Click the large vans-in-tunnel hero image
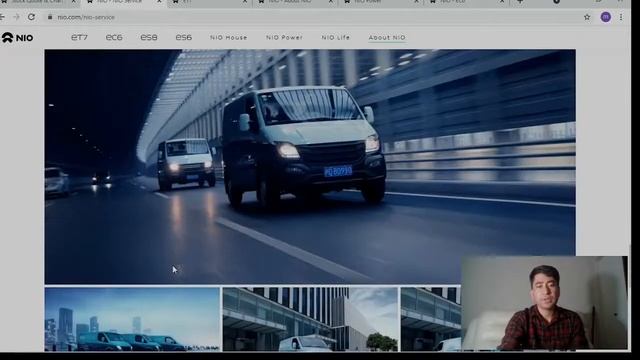Image resolution: width=640 pixels, height=360 pixels. (310, 166)
